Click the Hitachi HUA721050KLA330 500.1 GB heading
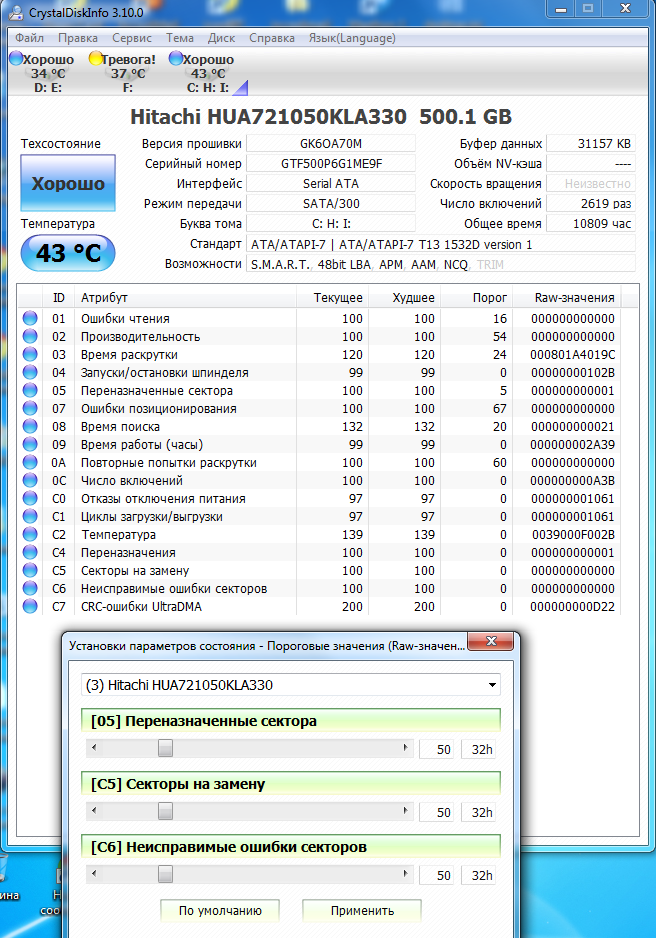Viewport: 656px width, 938px height. pos(321,117)
